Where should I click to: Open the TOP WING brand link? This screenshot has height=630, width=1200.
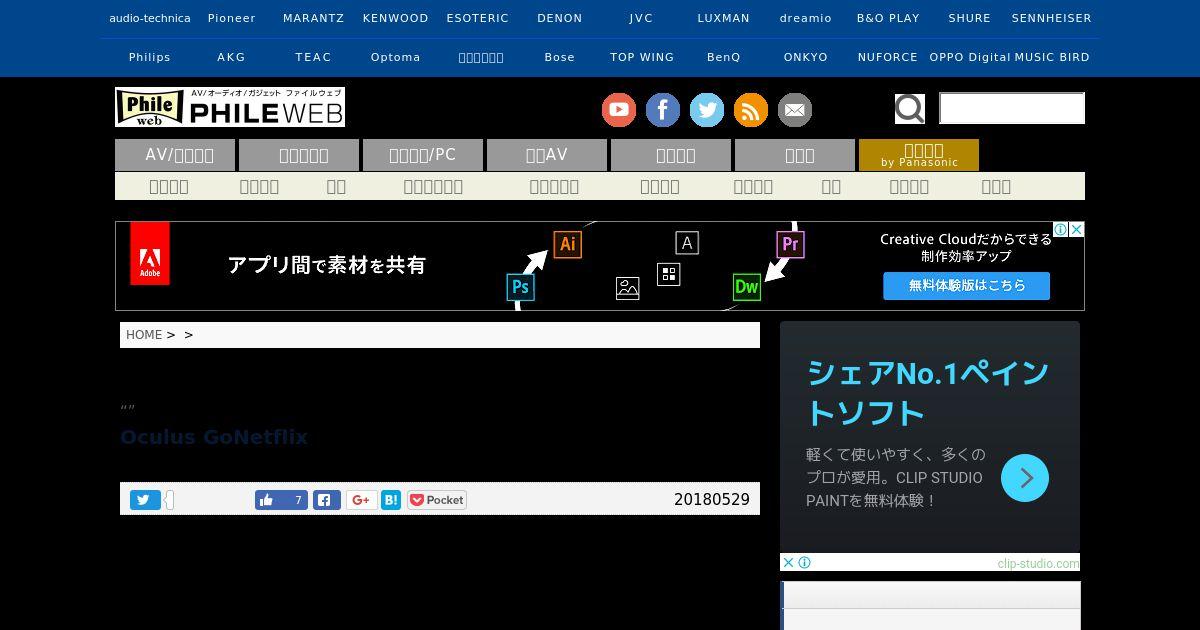click(x=642, y=57)
